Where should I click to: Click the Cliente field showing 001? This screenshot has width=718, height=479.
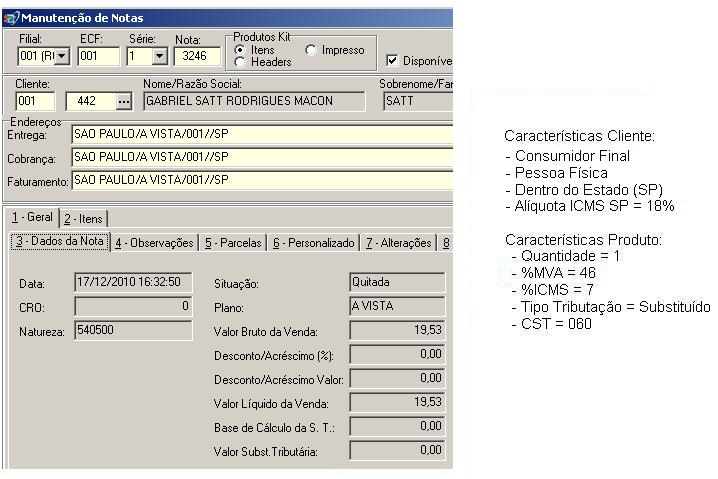click(35, 101)
